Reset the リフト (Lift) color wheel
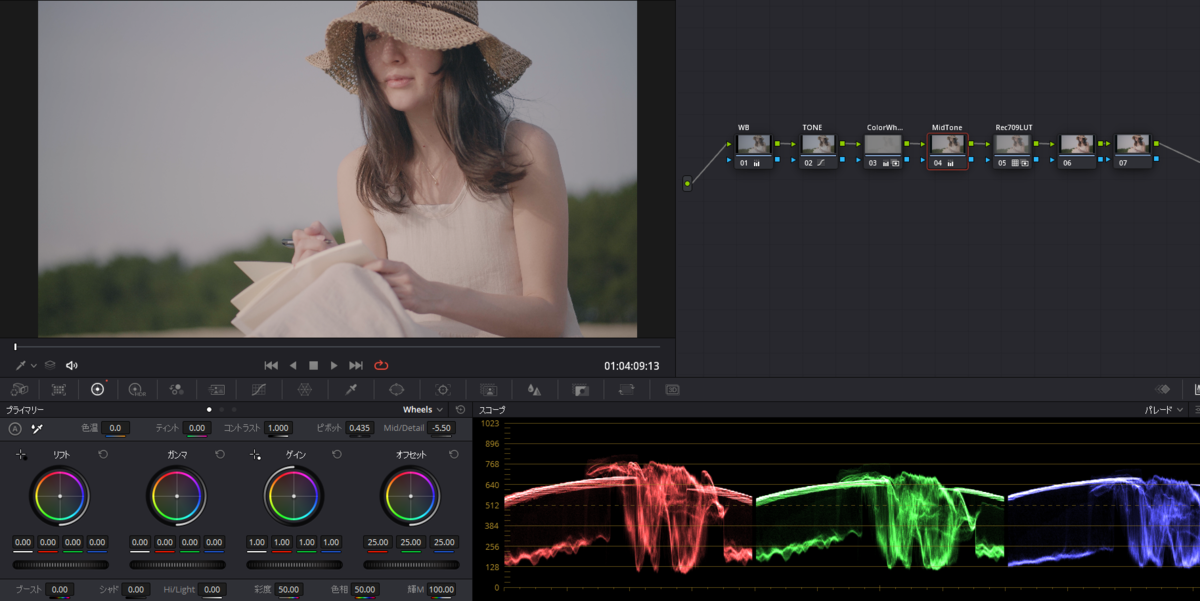 click(x=103, y=455)
